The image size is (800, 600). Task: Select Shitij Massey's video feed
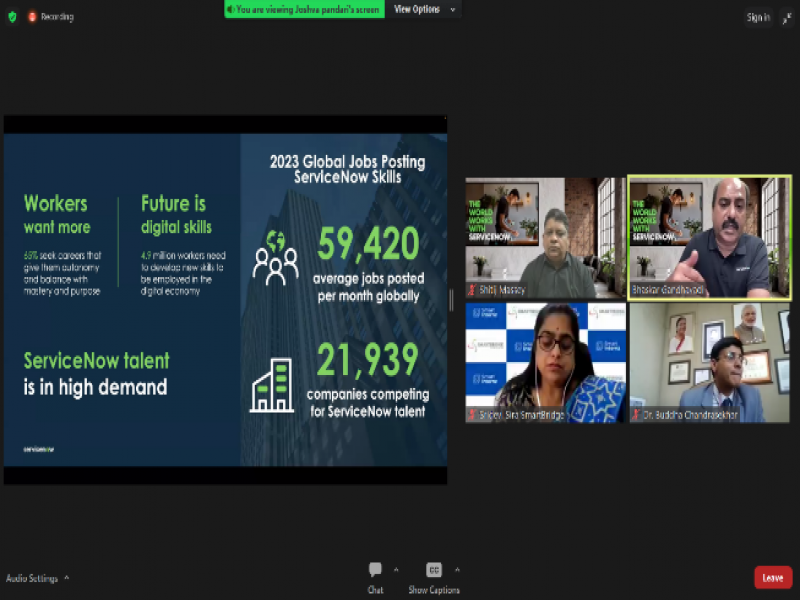pyautogui.click(x=545, y=237)
